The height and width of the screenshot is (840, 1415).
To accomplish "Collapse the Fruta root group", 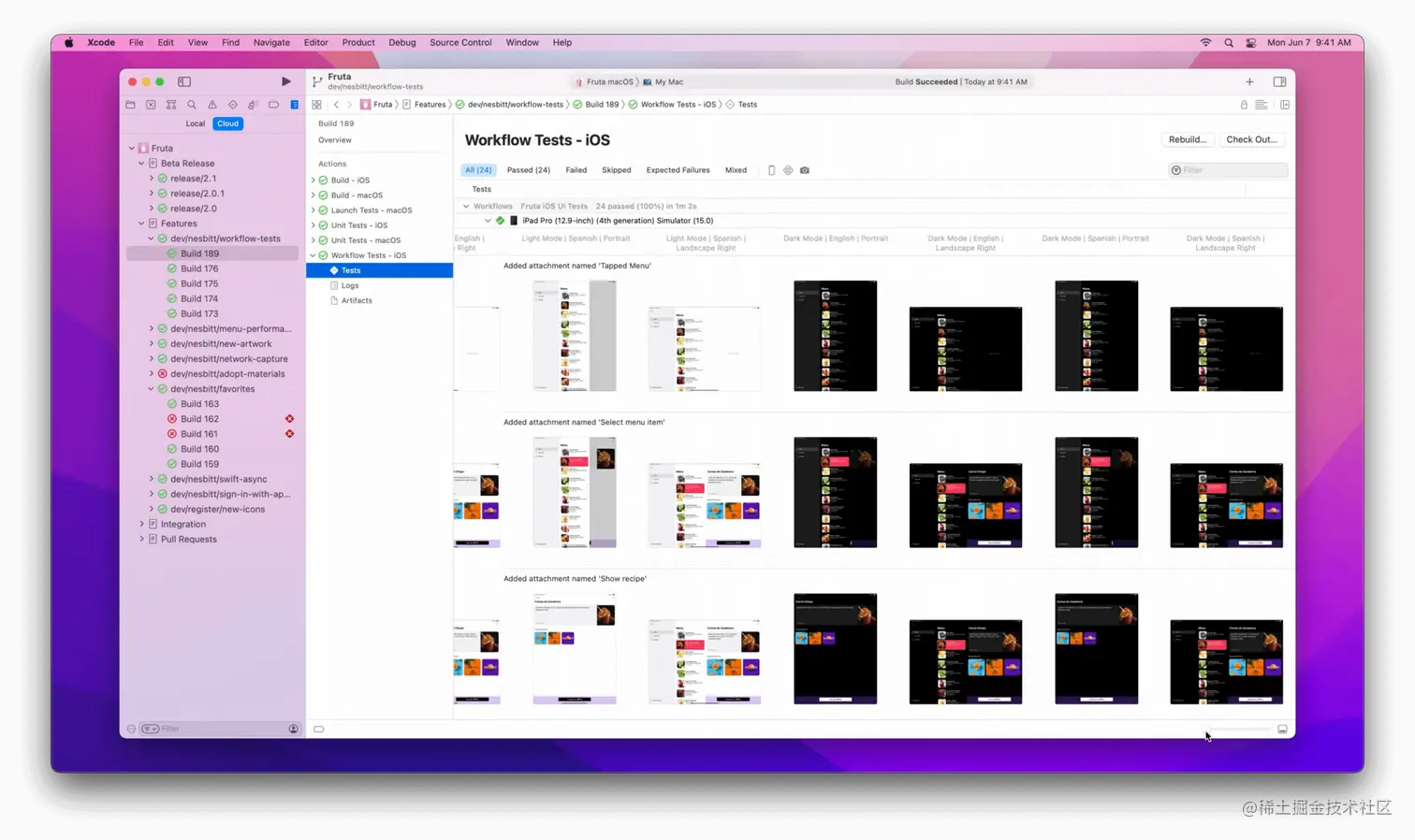I will pos(132,148).
